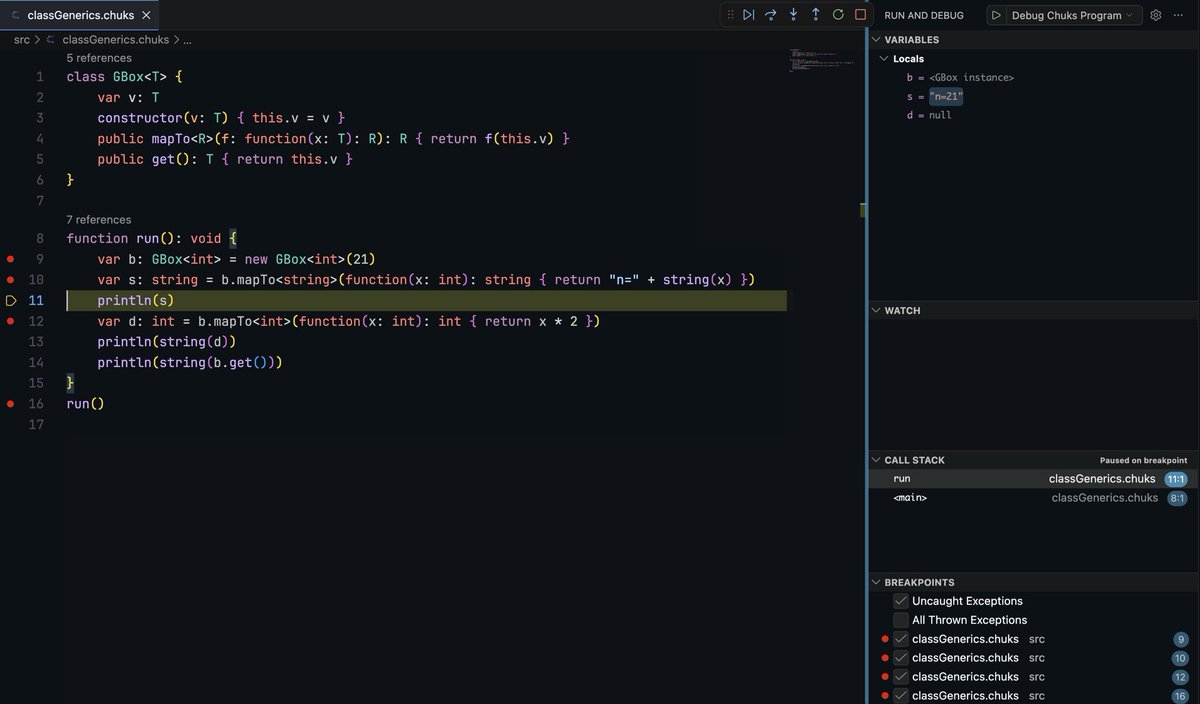Click line badge 9 in breakpoints list
The height and width of the screenshot is (704, 1200).
pyautogui.click(x=1181, y=639)
